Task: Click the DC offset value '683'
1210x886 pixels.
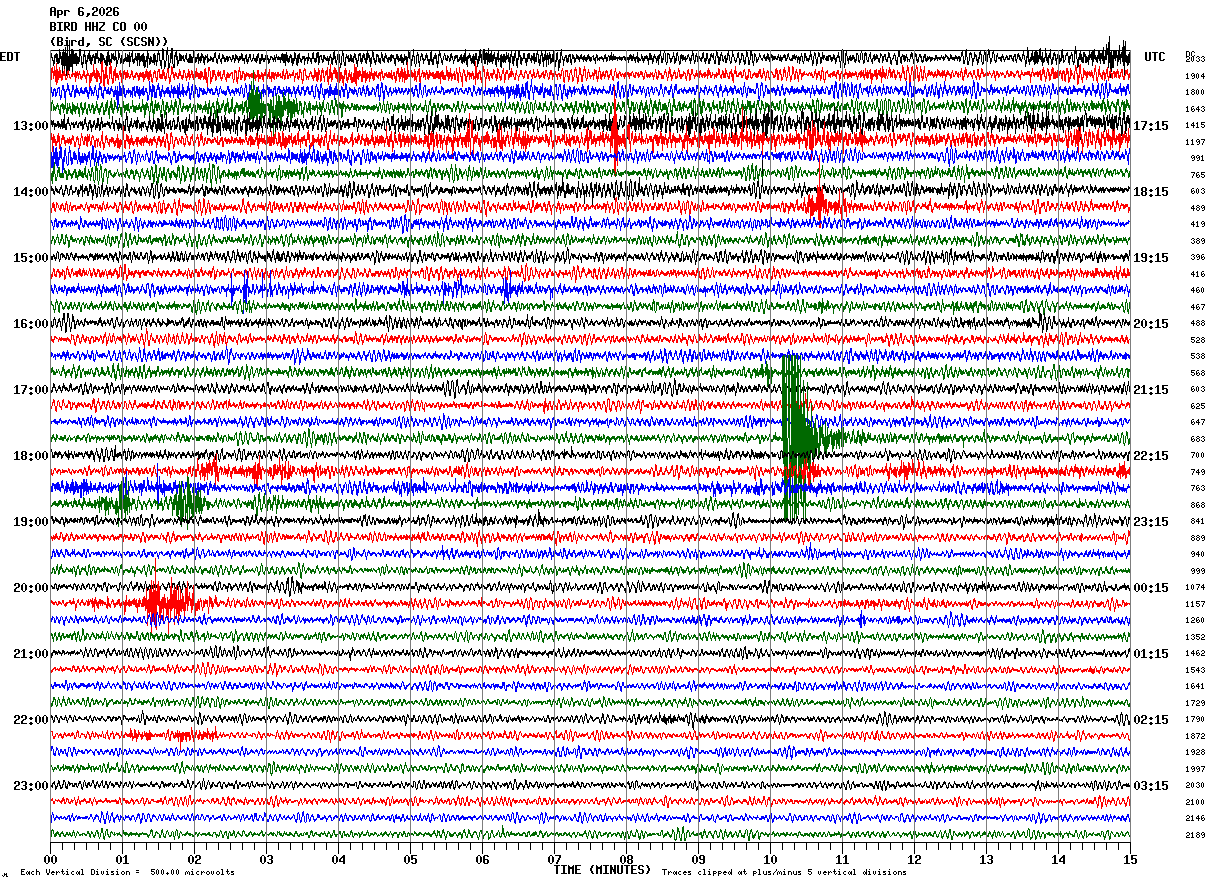Action: [x=1197, y=439]
